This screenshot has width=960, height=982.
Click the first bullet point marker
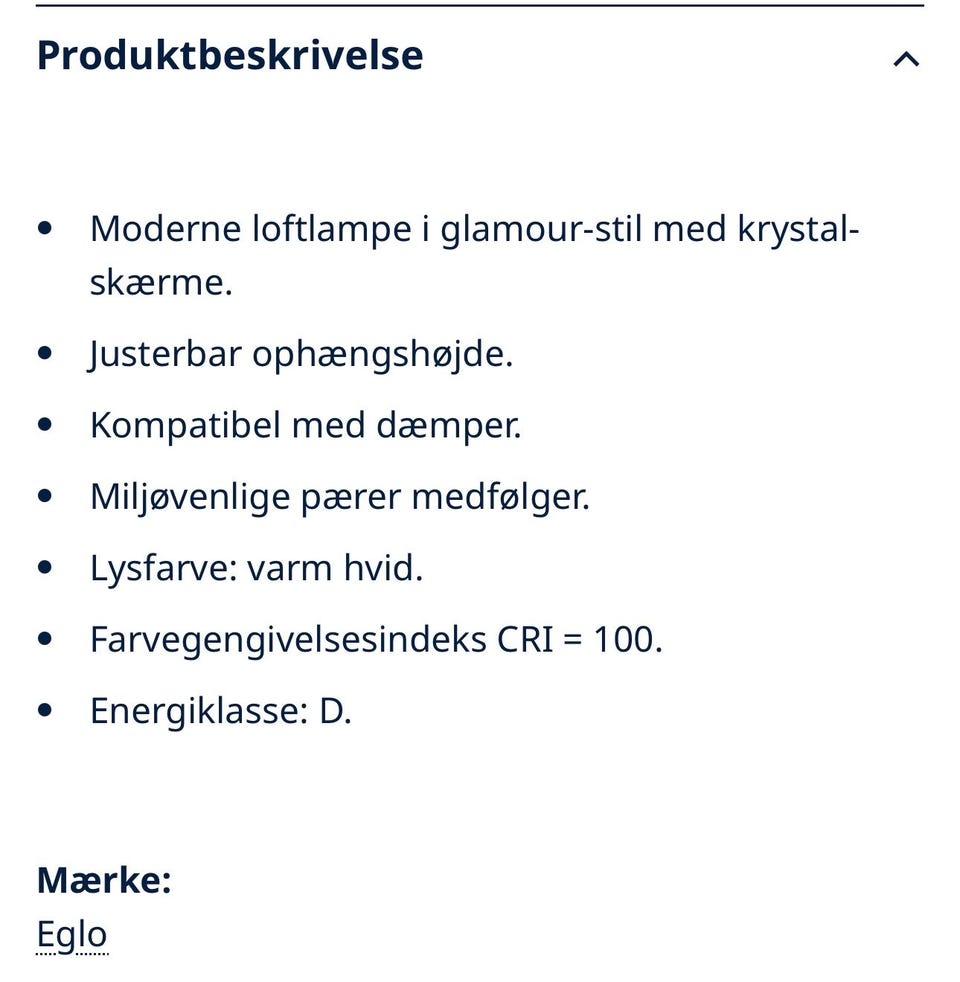coord(46,228)
